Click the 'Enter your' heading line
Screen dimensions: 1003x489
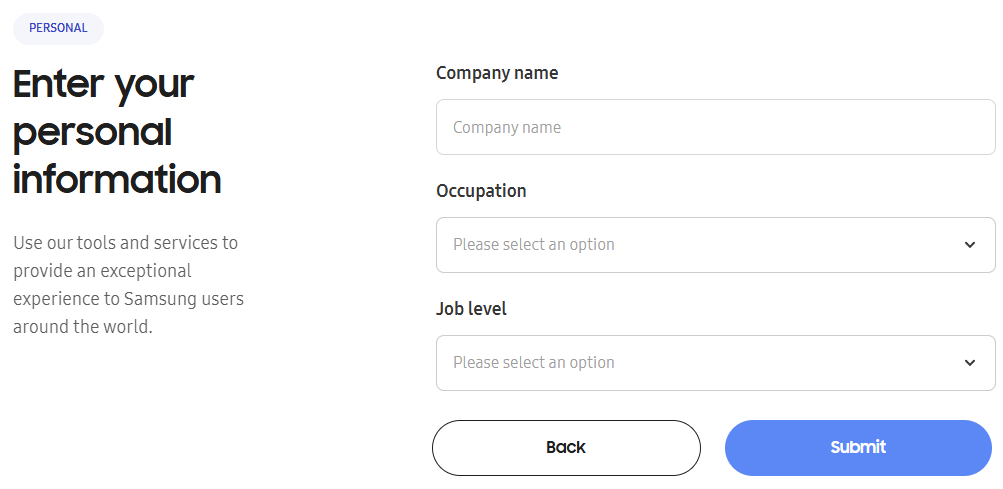pos(103,84)
